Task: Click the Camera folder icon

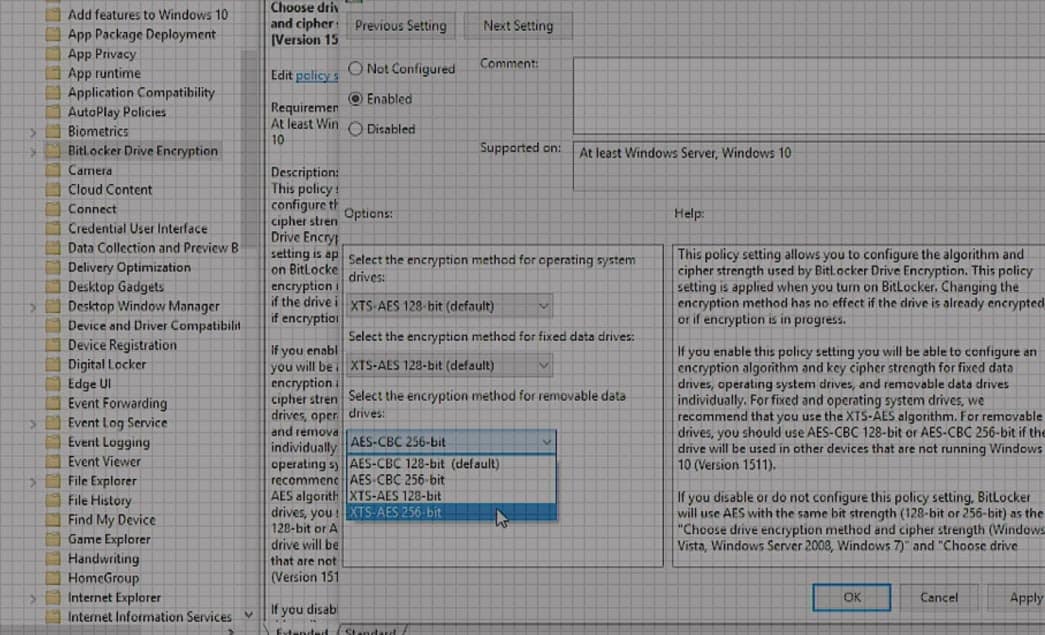Action: coord(53,170)
